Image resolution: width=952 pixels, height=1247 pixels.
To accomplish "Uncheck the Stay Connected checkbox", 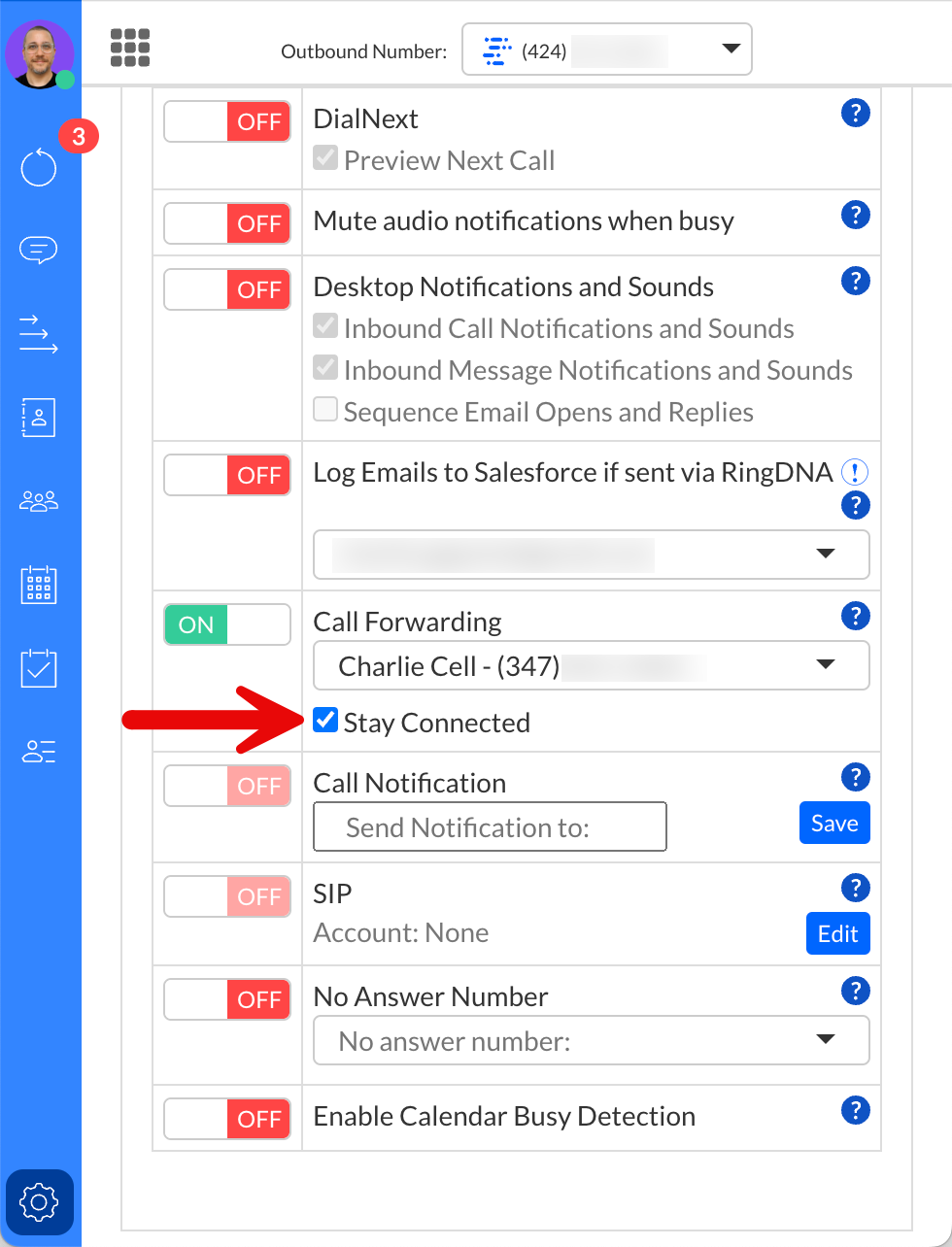I will point(325,721).
